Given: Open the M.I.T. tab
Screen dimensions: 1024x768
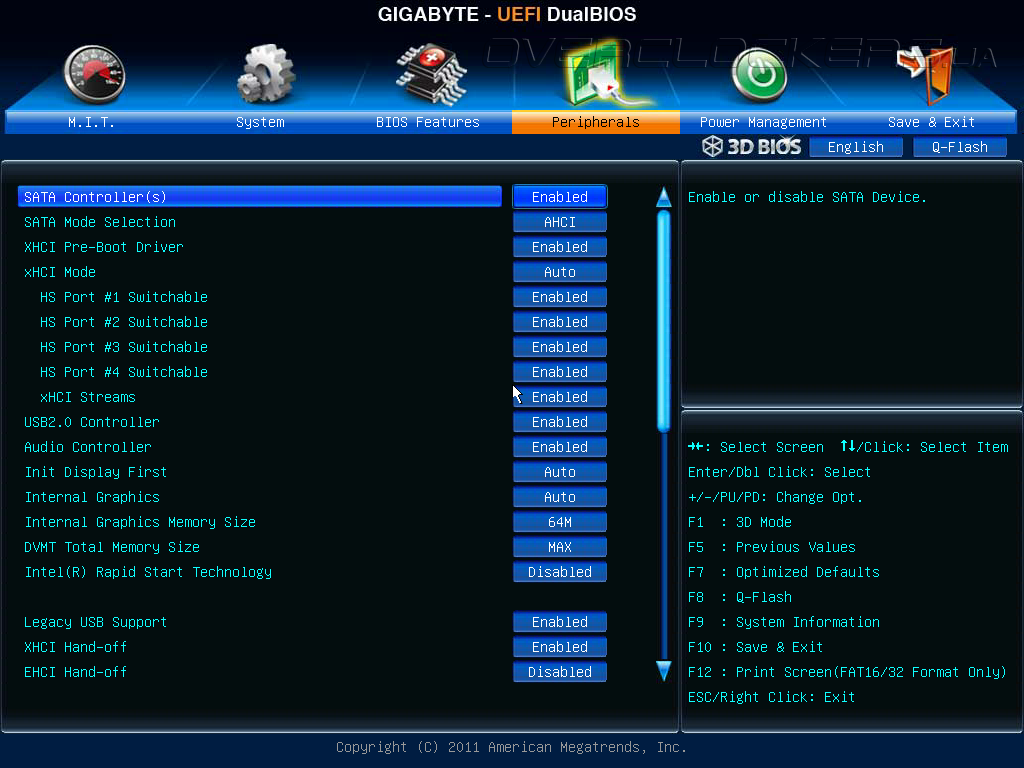Looking at the screenshot, I should click(91, 122).
